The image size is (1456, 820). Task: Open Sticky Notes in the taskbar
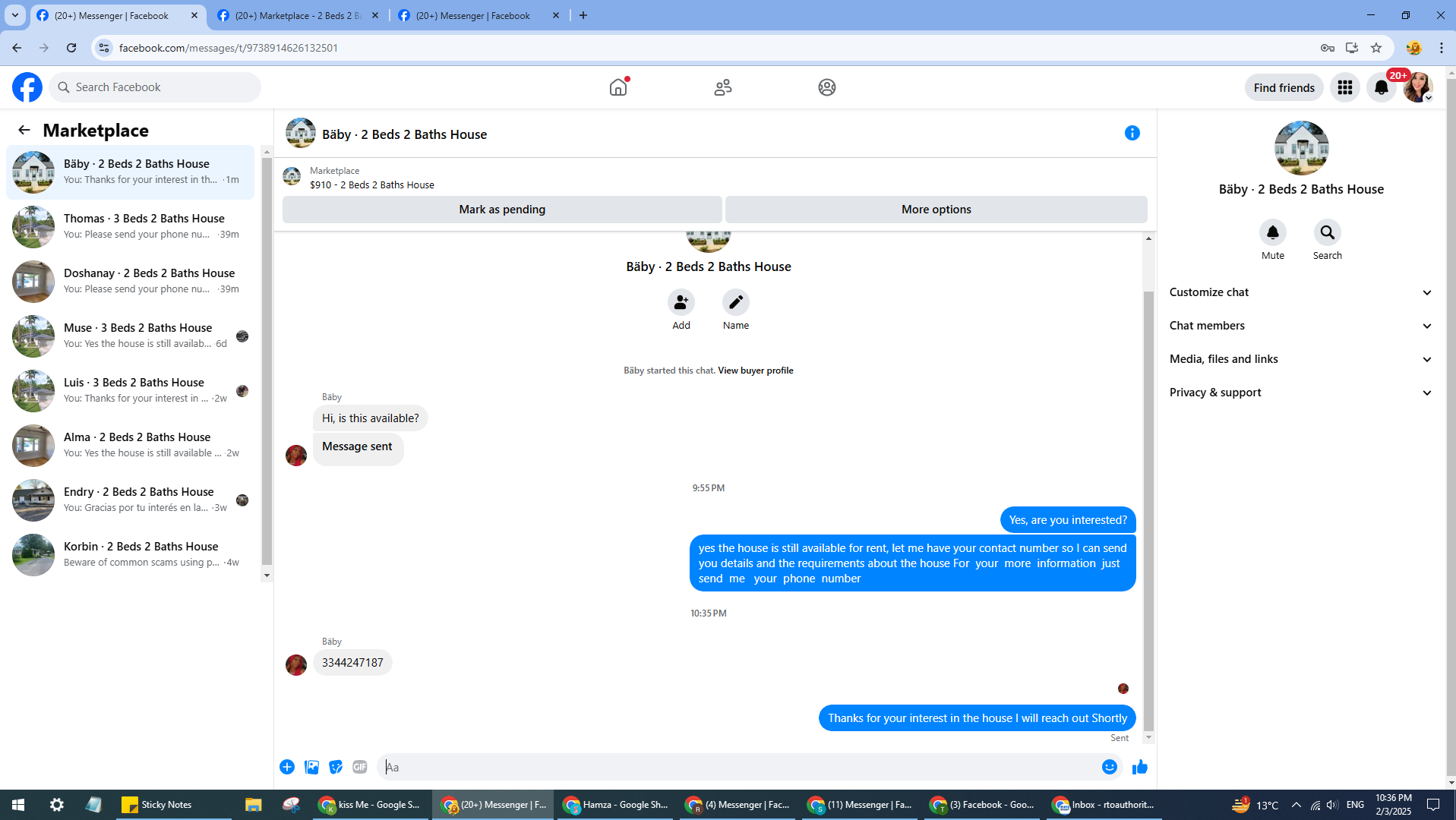pyautogui.click(x=174, y=805)
